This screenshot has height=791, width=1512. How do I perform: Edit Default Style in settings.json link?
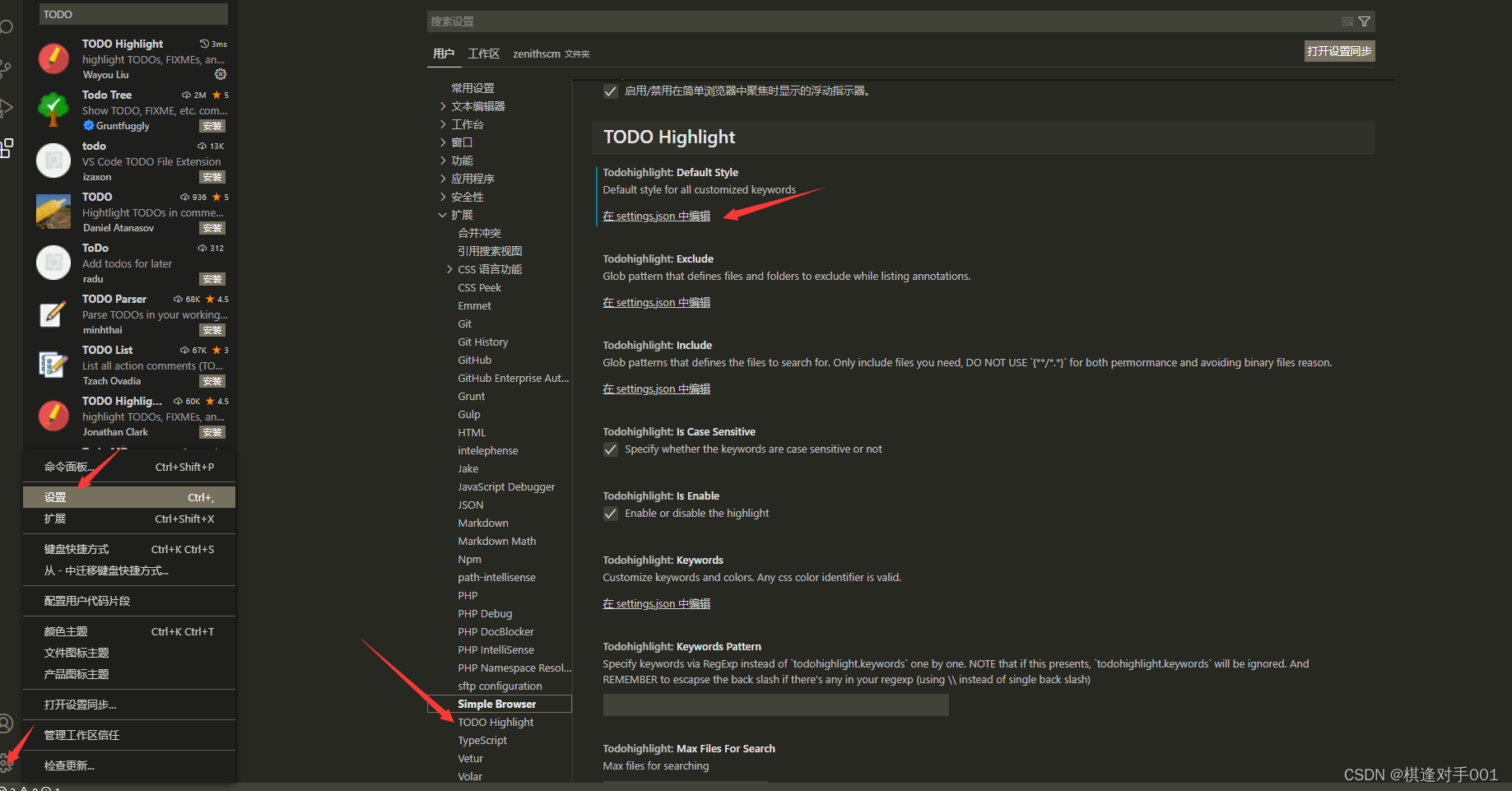point(656,216)
